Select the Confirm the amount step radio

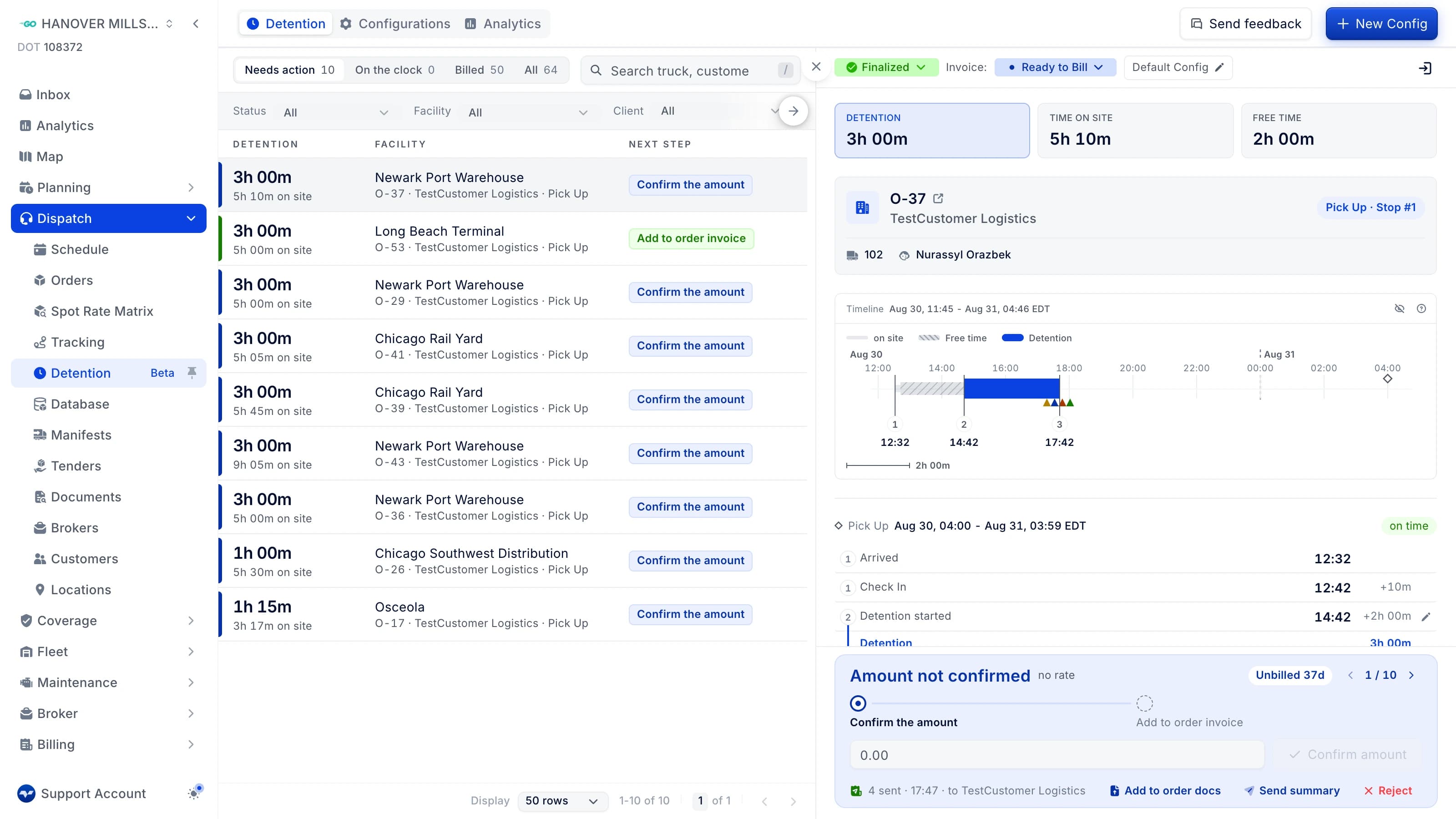[858, 703]
